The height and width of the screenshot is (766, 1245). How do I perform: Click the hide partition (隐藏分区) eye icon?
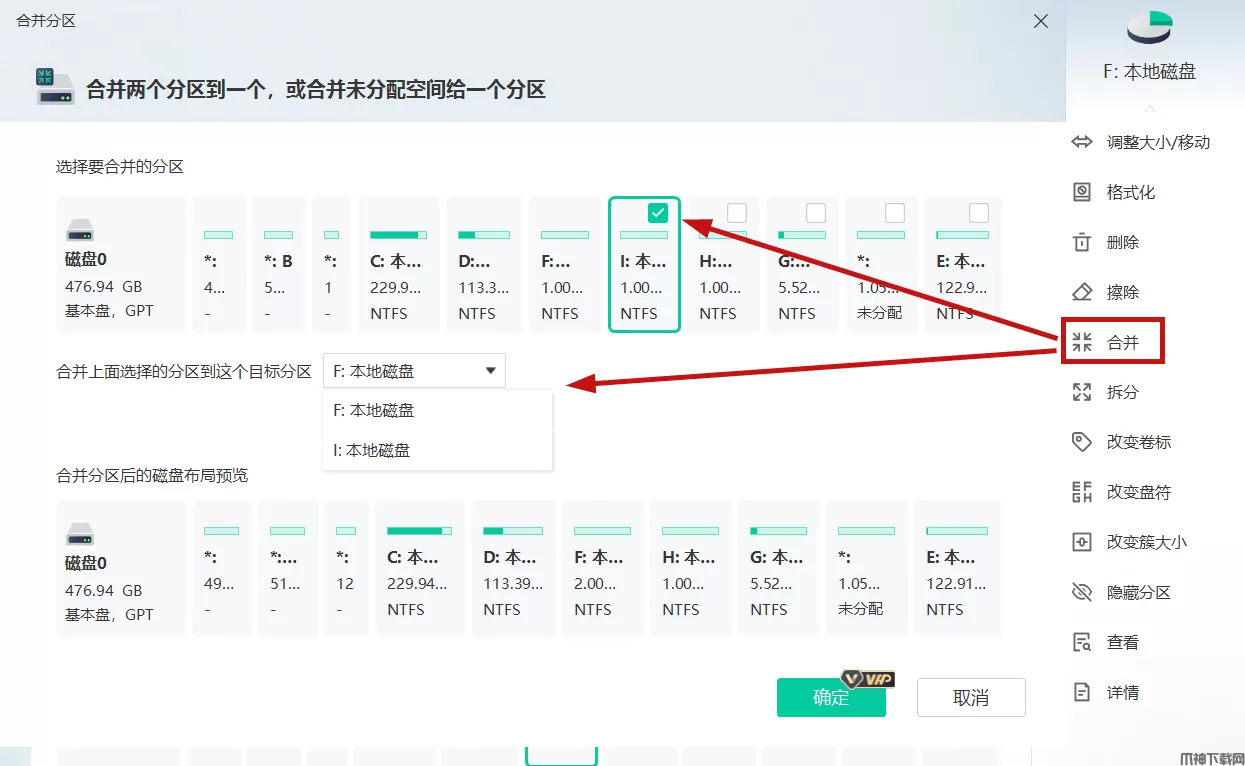coord(1081,592)
